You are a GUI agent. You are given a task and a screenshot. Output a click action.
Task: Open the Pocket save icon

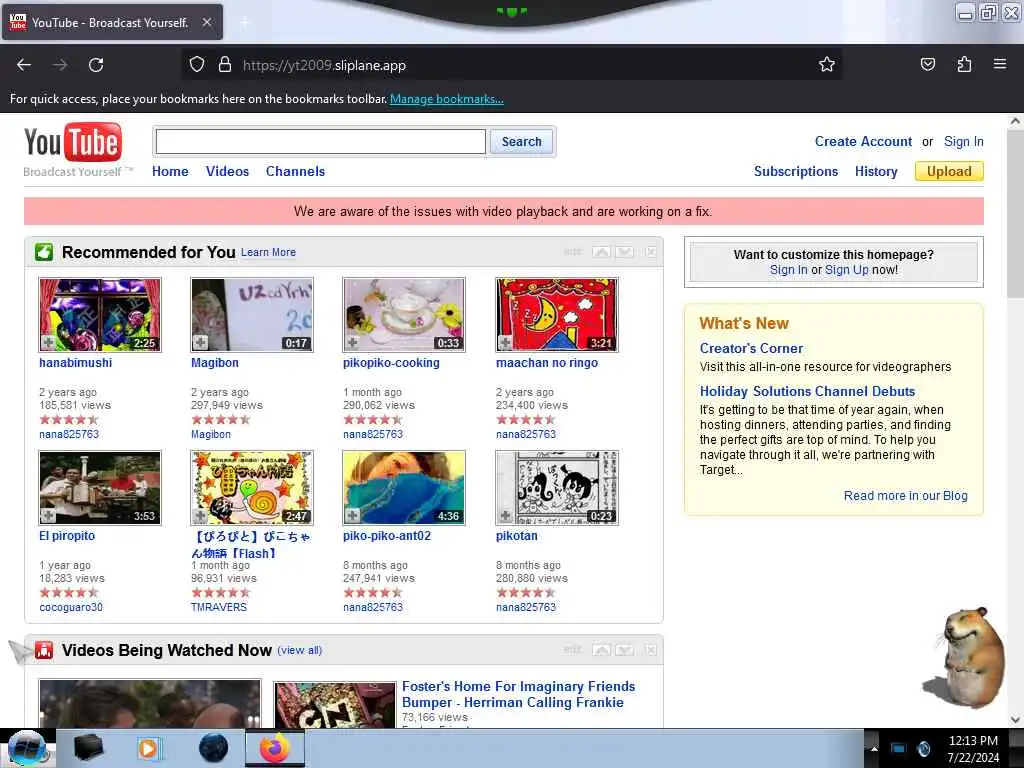[x=927, y=64]
